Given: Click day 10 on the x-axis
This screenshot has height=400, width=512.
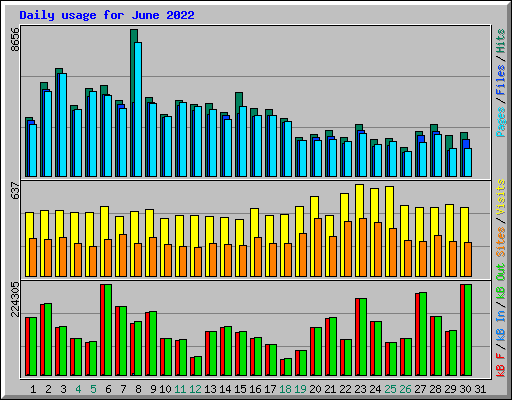Looking at the screenshot, I should pyautogui.click(x=165, y=389).
